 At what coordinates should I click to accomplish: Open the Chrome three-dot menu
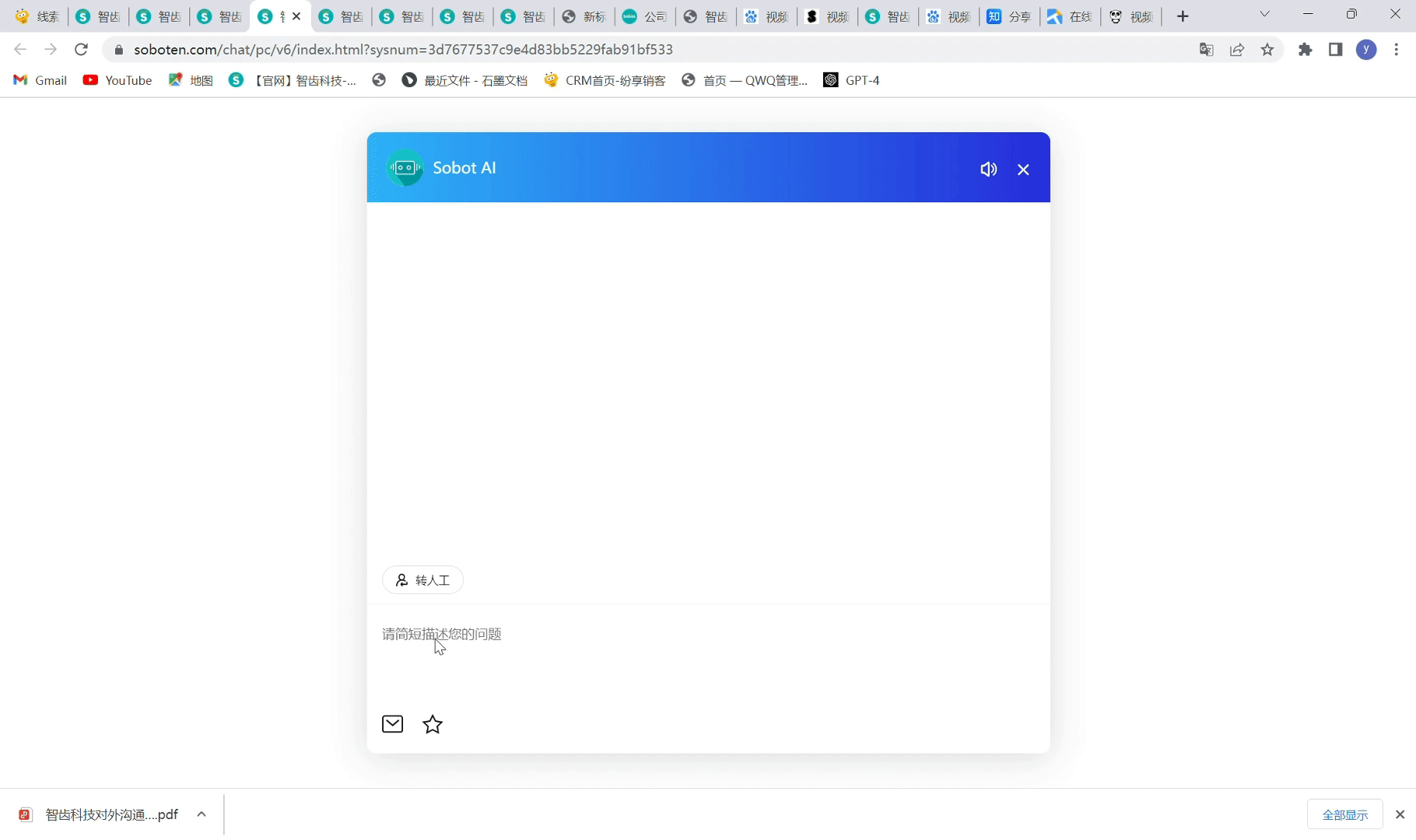pyautogui.click(x=1397, y=50)
